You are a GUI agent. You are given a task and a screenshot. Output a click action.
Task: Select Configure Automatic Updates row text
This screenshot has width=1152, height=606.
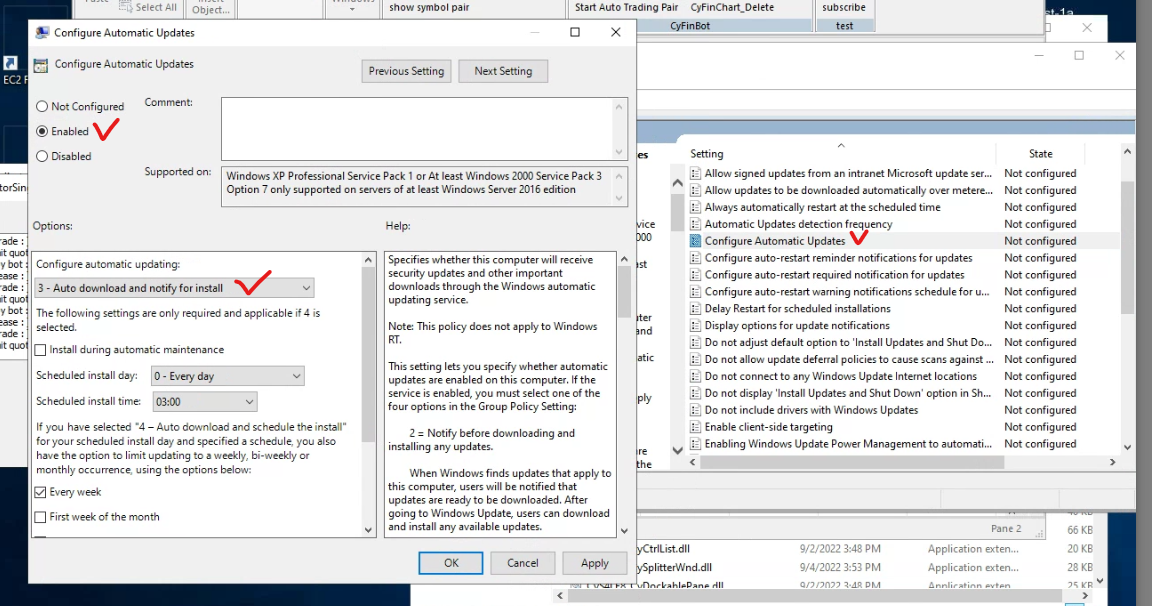point(775,241)
